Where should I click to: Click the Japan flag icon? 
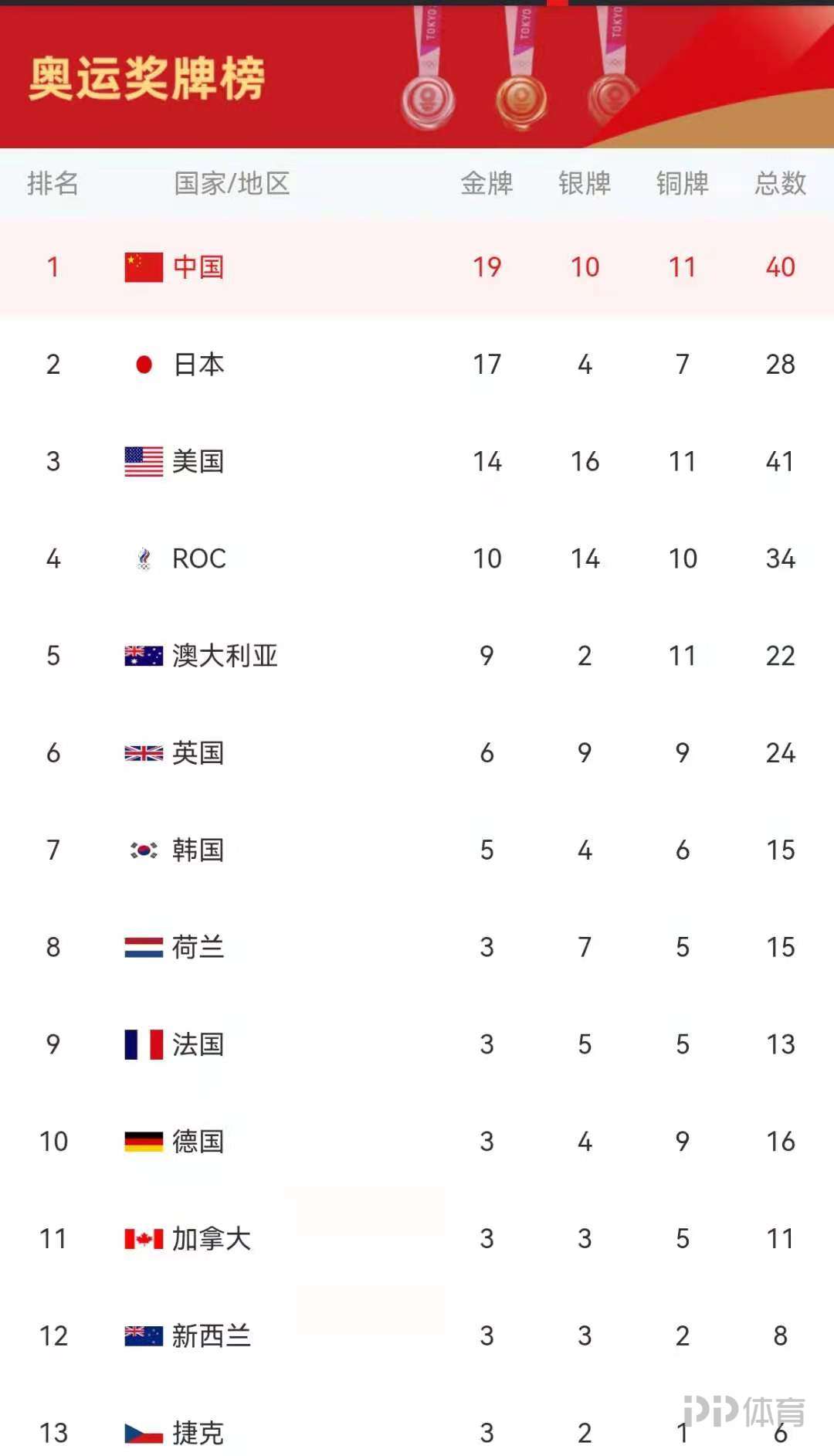(144, 365)
